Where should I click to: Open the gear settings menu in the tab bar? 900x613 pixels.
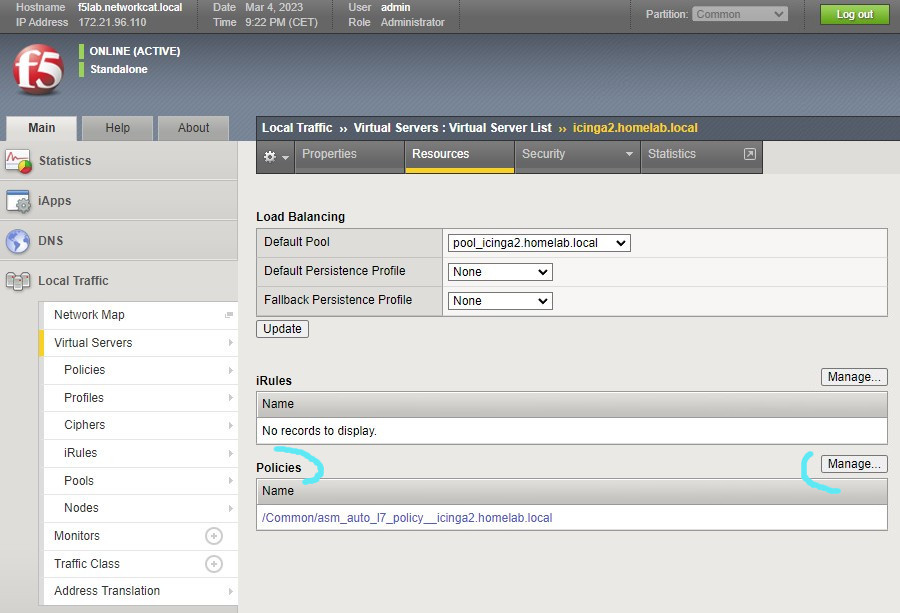click(276, 156)
